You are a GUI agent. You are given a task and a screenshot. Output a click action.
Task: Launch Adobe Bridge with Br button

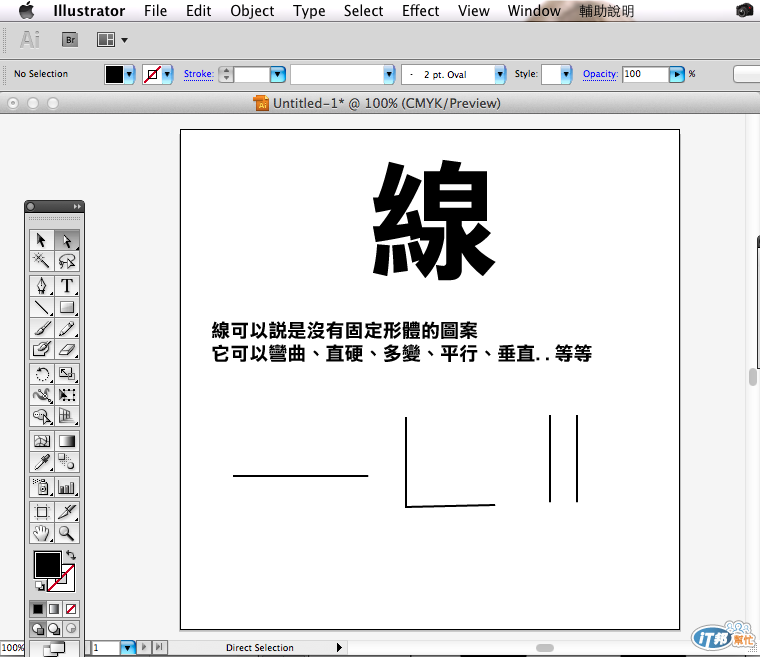[70, 40]
